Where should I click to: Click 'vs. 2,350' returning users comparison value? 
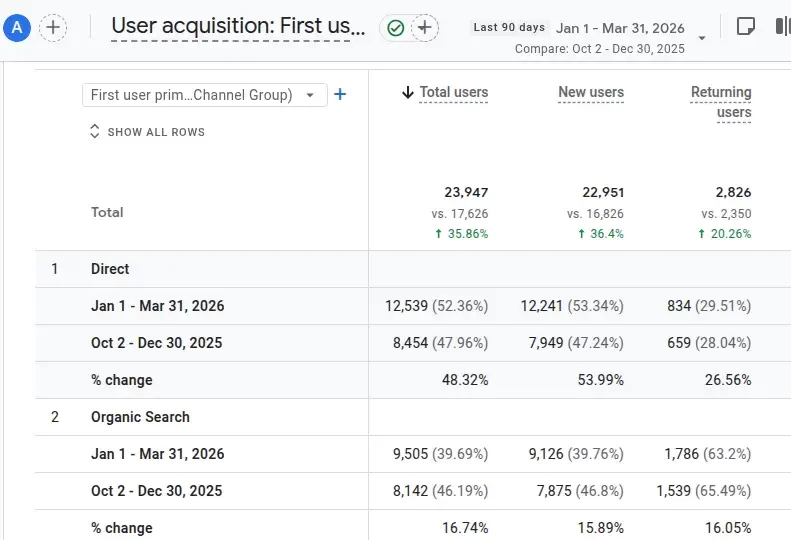pos(726,214)
